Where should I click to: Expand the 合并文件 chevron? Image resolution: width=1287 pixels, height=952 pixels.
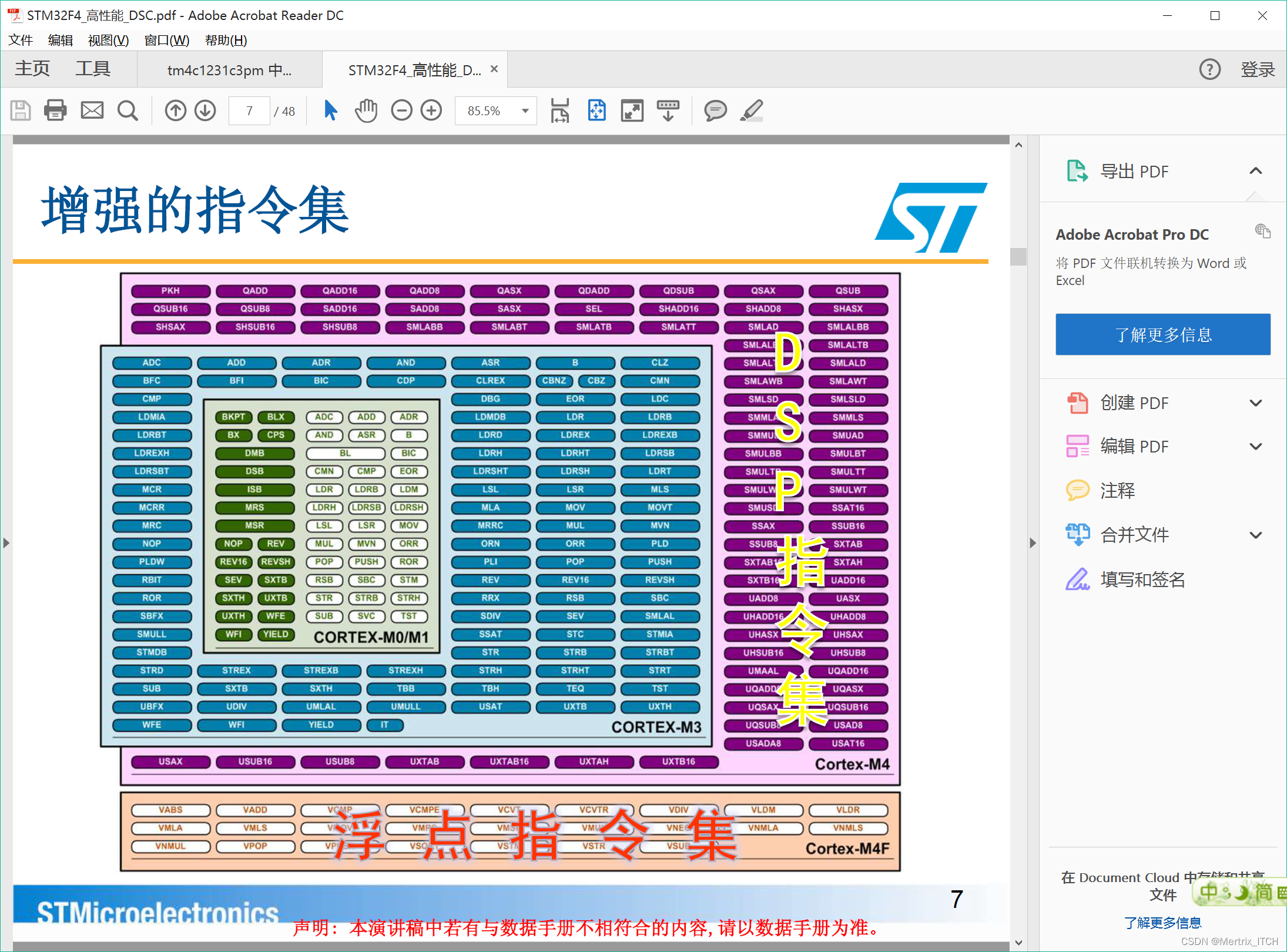[1256, 535]
